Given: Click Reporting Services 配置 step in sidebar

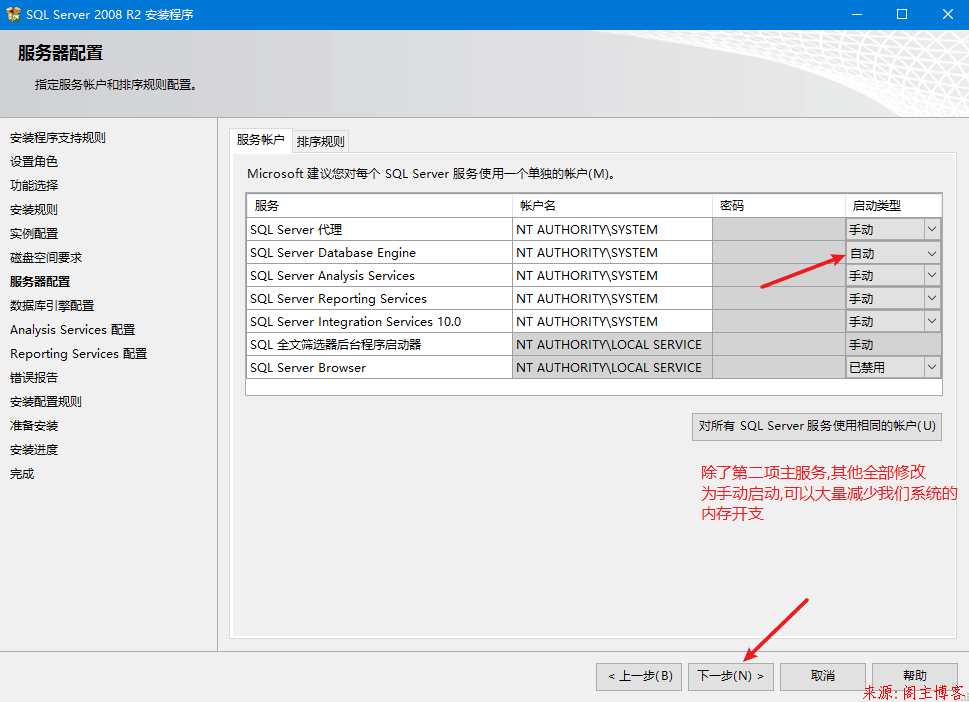Looking at the screenshot, I should click(x=78, y=353).
